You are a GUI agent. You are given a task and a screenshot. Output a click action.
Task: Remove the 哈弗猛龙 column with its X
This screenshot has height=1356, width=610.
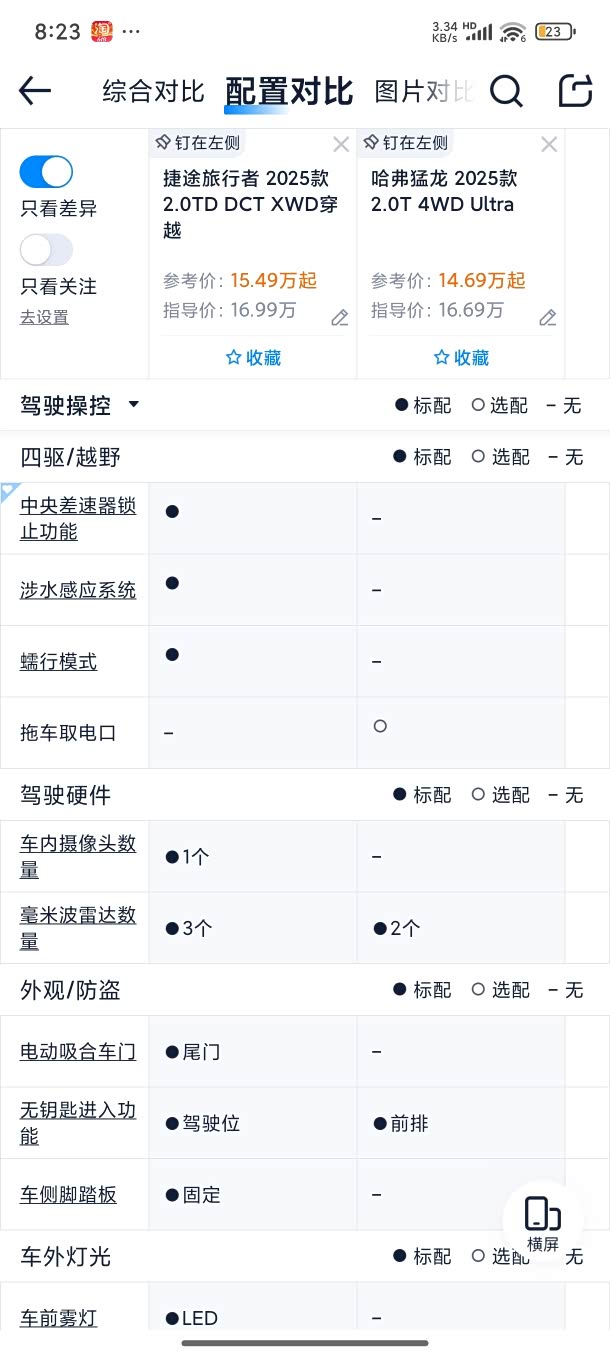click(548, 144)
